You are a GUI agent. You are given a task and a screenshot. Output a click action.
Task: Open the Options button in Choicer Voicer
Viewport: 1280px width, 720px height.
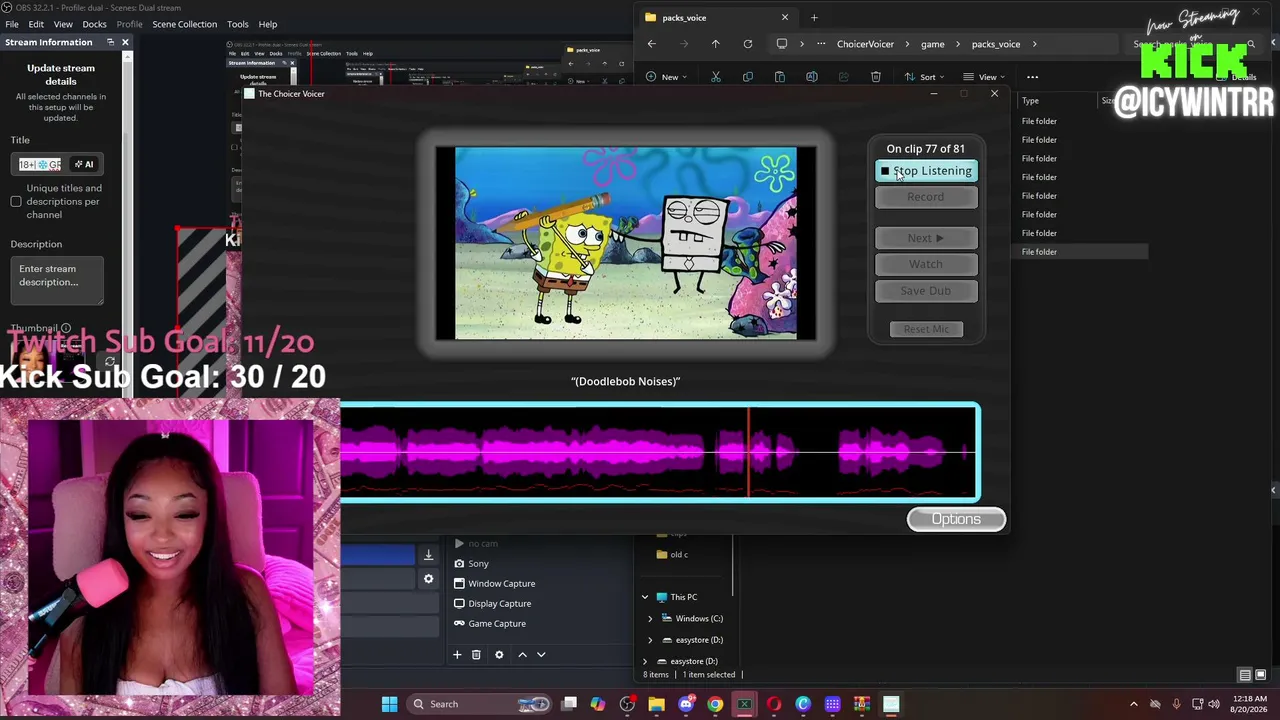pos(956,519)
